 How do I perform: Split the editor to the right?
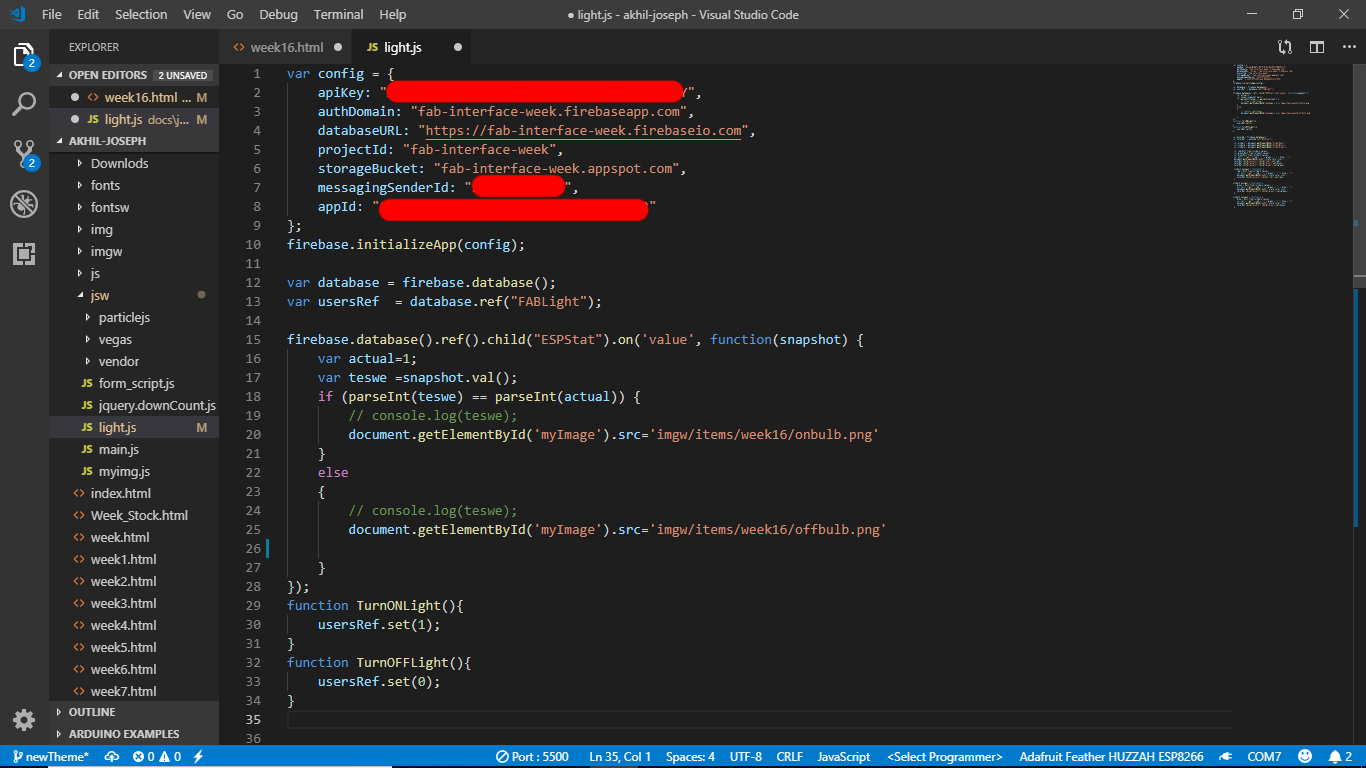tap(1317, 47)
